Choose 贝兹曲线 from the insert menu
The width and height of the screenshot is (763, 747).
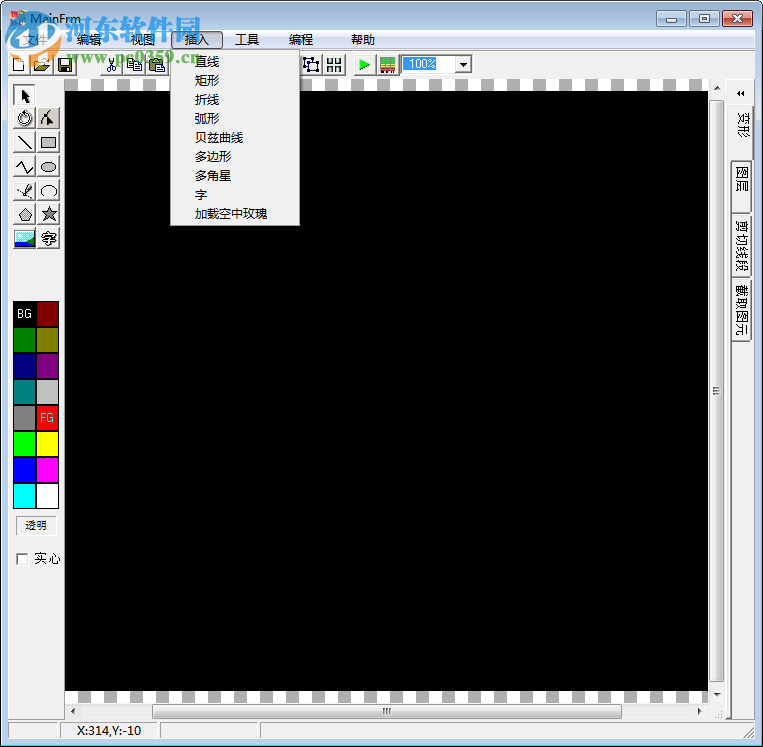point(235,138)
